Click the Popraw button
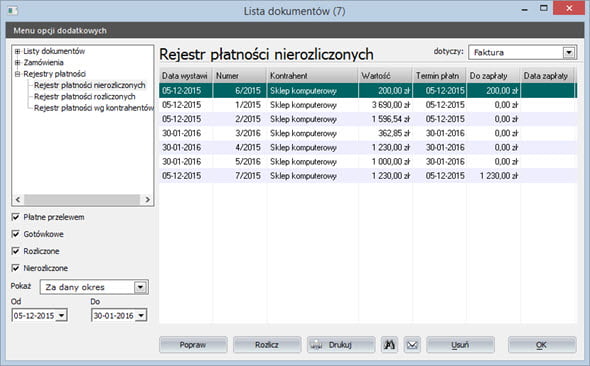Viewport: 590px width, 366px height. [x=193, y=345]
